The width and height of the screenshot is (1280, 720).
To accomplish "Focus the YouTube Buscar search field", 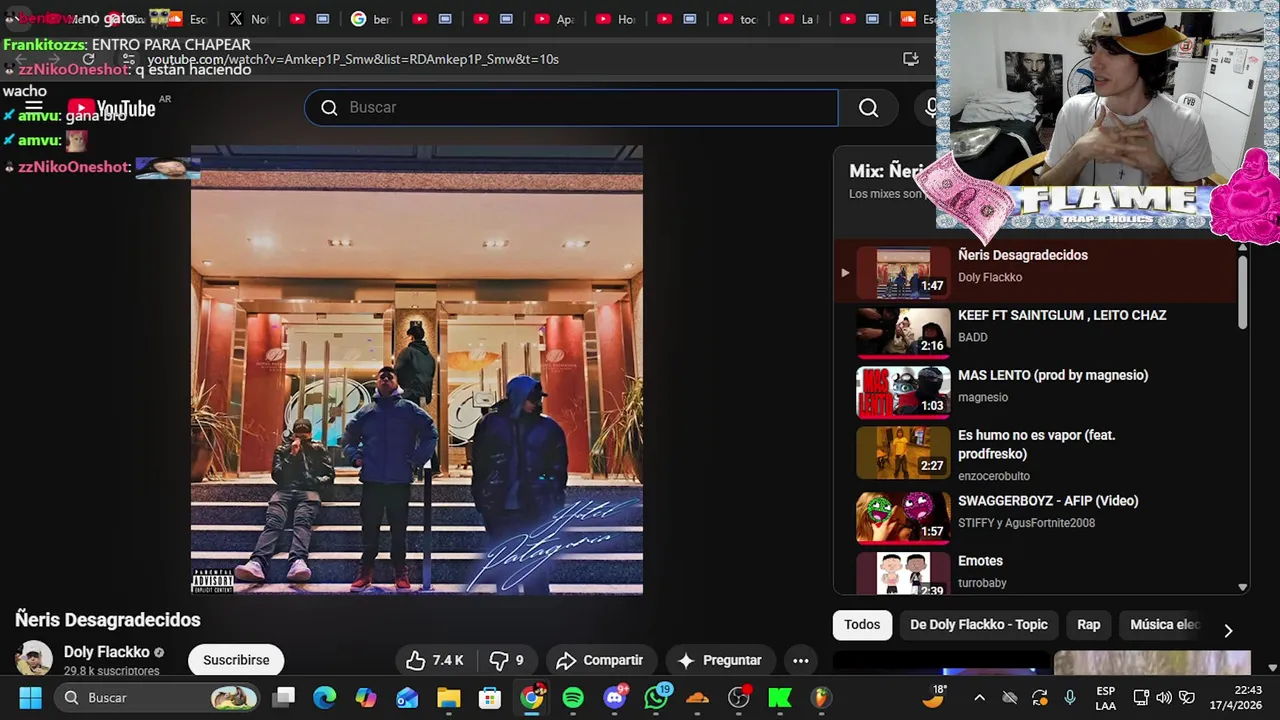I will [x=571, y=108].
